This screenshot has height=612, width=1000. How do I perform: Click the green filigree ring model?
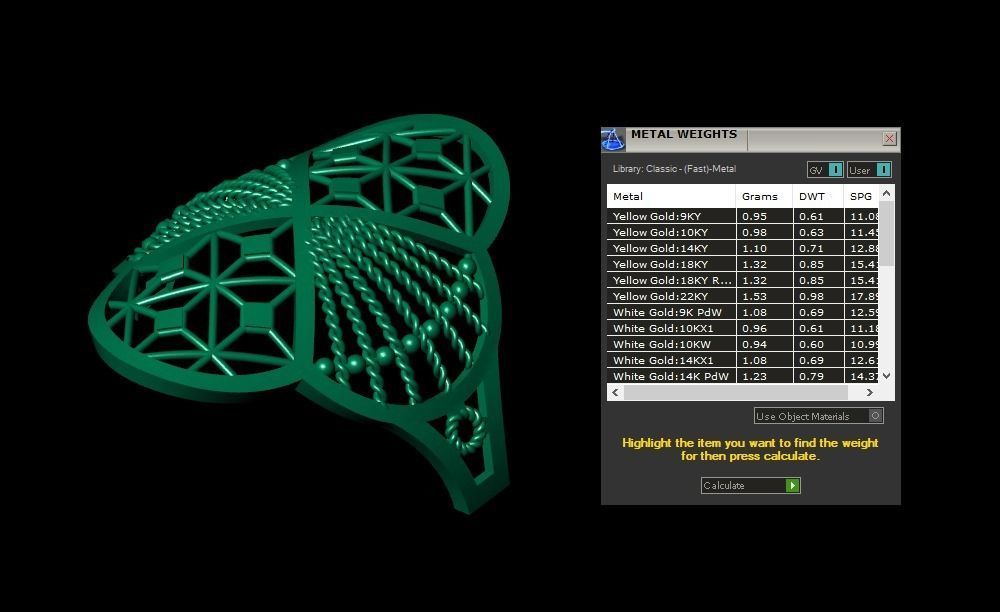click(300, 312)
